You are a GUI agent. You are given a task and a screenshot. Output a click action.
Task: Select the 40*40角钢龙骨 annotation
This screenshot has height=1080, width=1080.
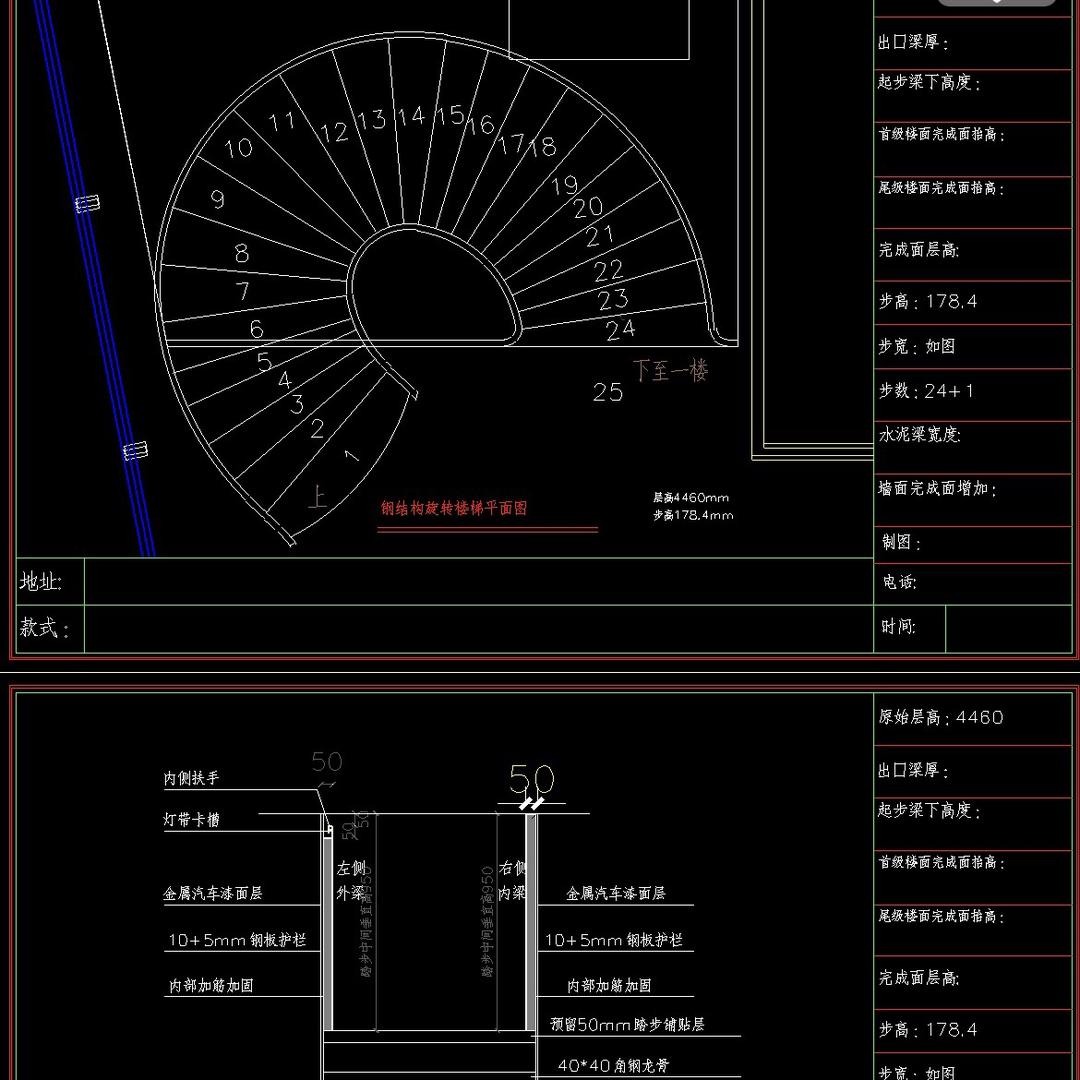(x=612, y=1066)
